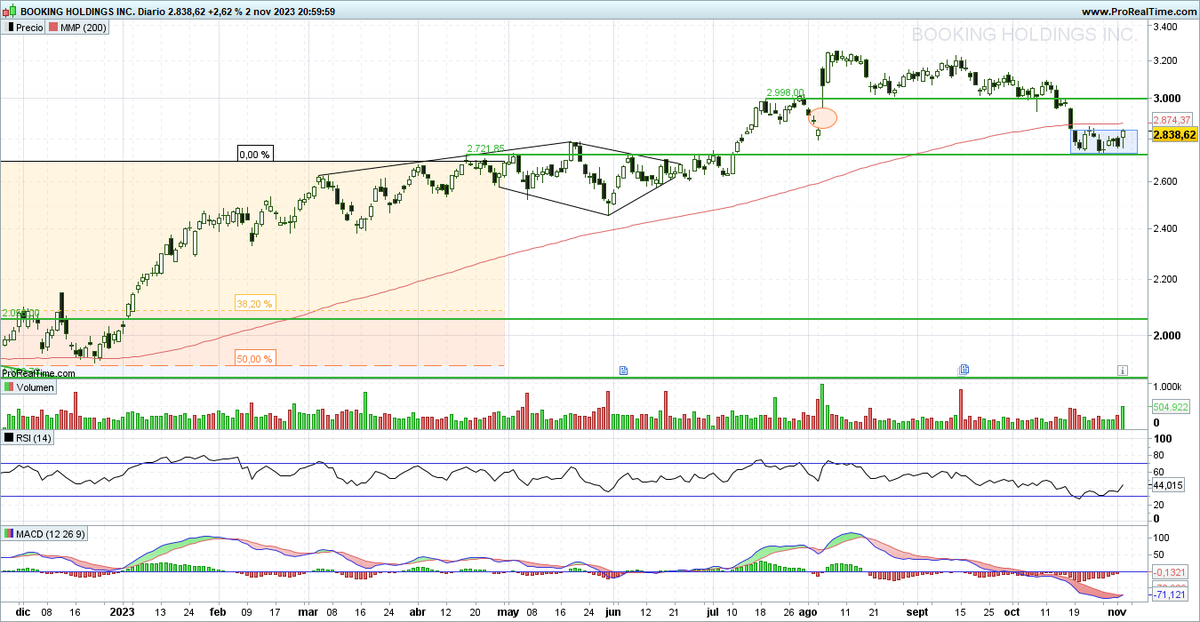Image resolution: width=1200 pixels, height=622 pixels.
Task: Select the 0,00 % Fibonacci level label
Action: pos(254,155)
